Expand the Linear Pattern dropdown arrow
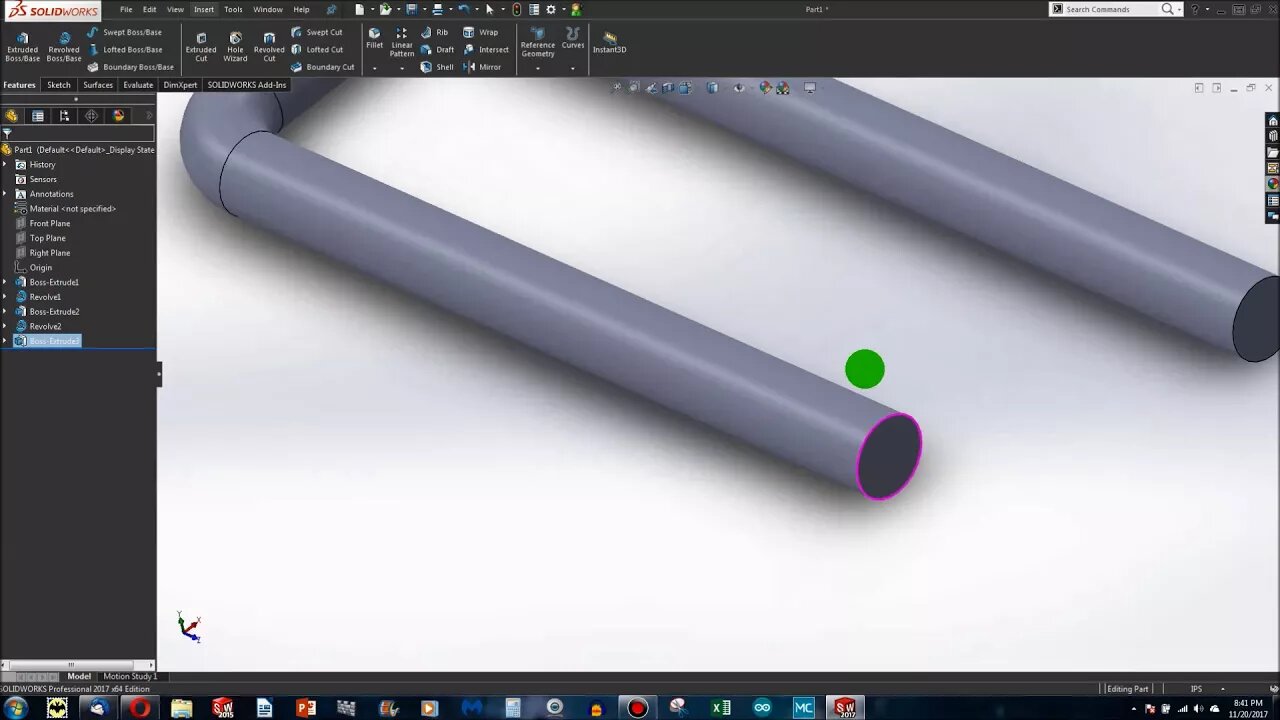 click(402, 68)
